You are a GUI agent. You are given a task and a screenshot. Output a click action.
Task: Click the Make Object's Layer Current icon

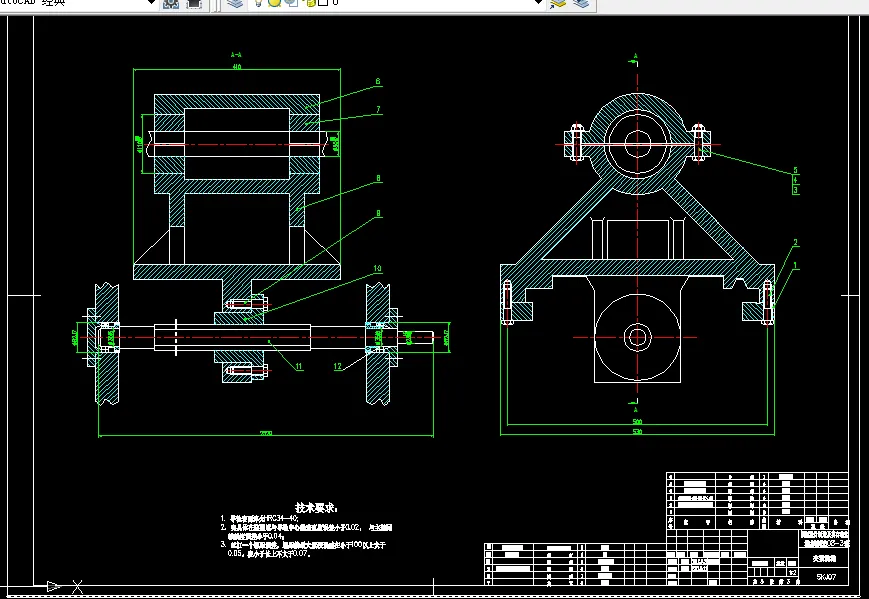pyautogui.click(x=558, y=4)
